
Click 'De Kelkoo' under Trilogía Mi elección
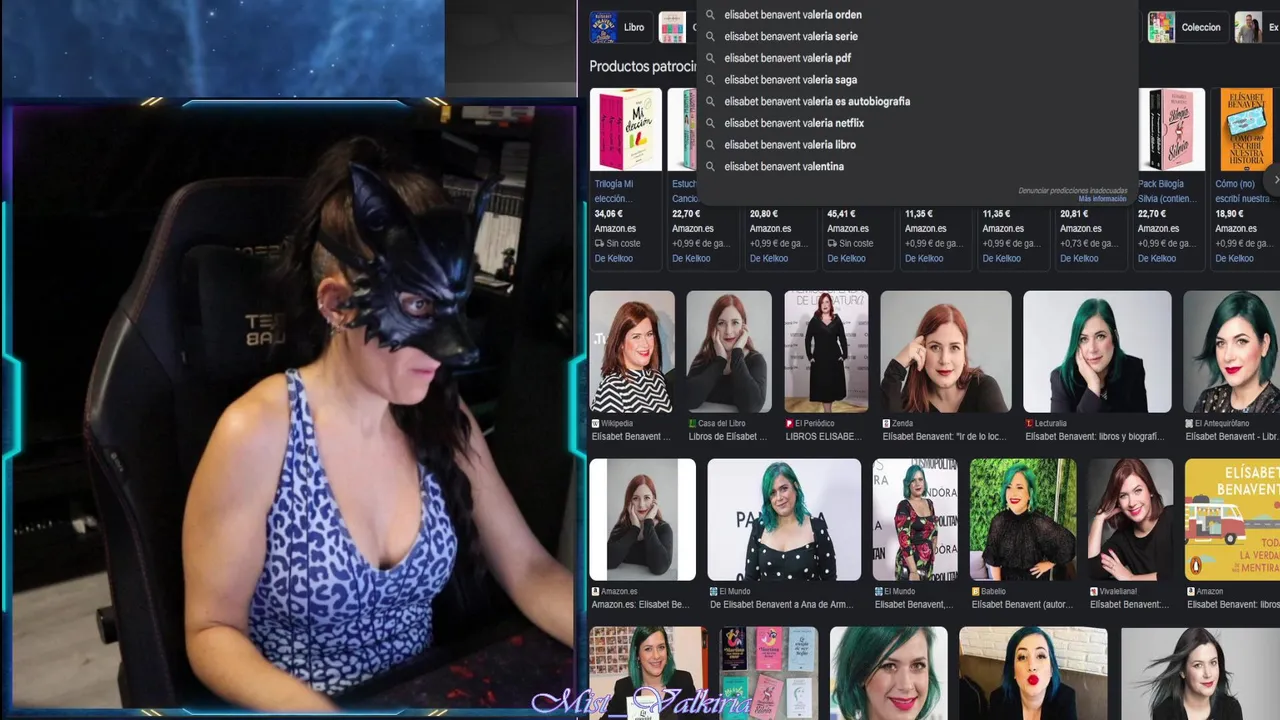[614, 258]
